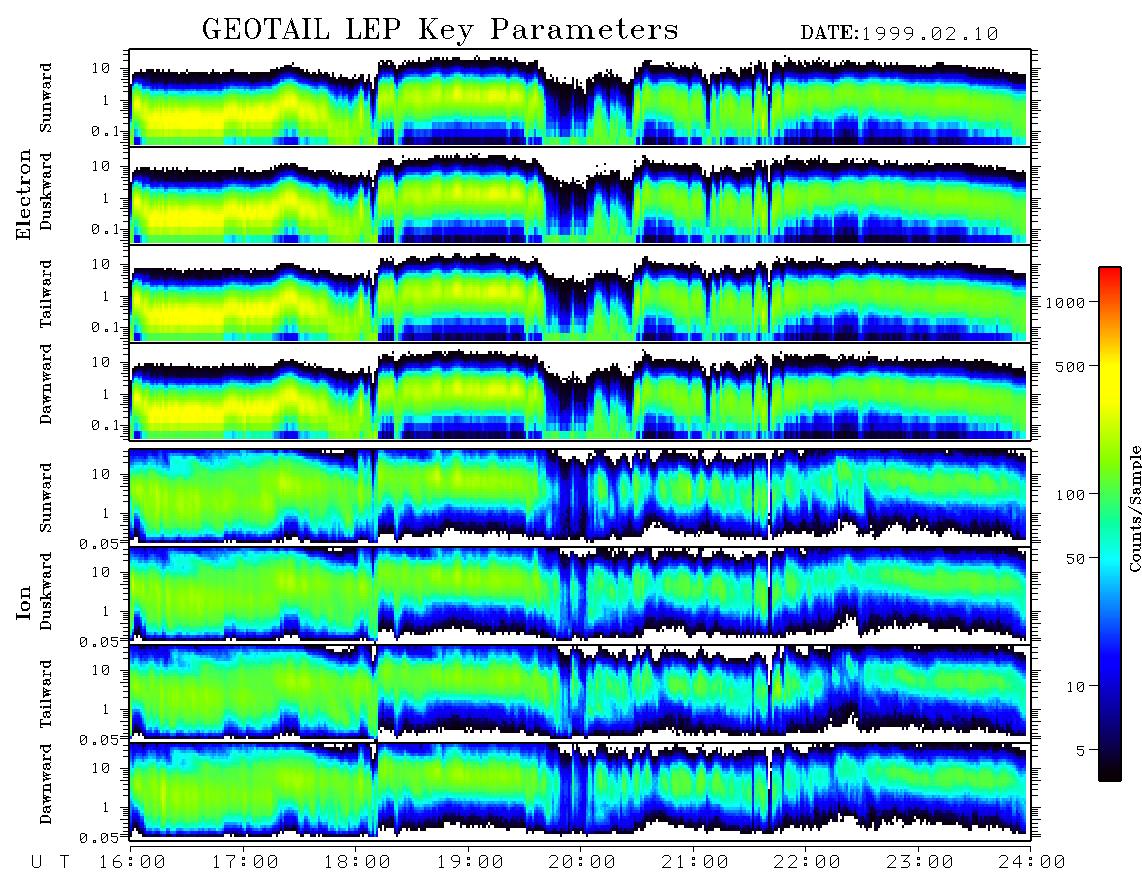Select the Ion Duskward spectrogram panel
1142x880 pixels.
tap(580, 594)
